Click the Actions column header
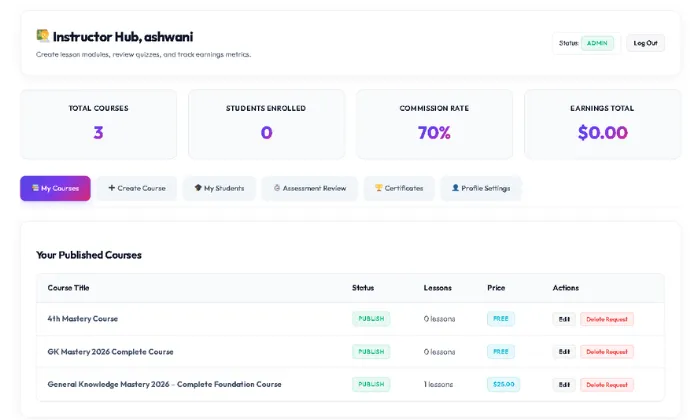The image size is (700, 420). coord(566,288)
